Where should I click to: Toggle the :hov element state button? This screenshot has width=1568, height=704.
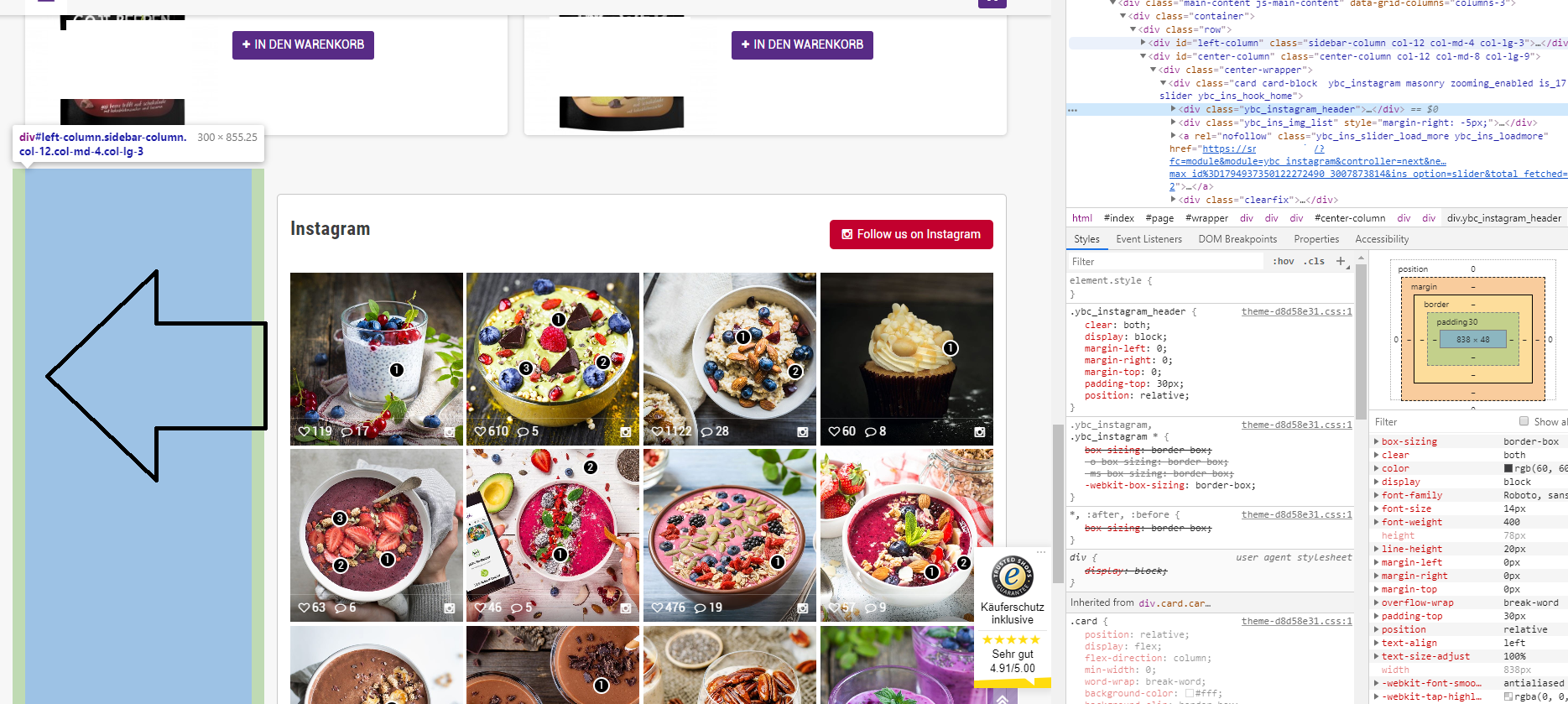[1283, 261]
